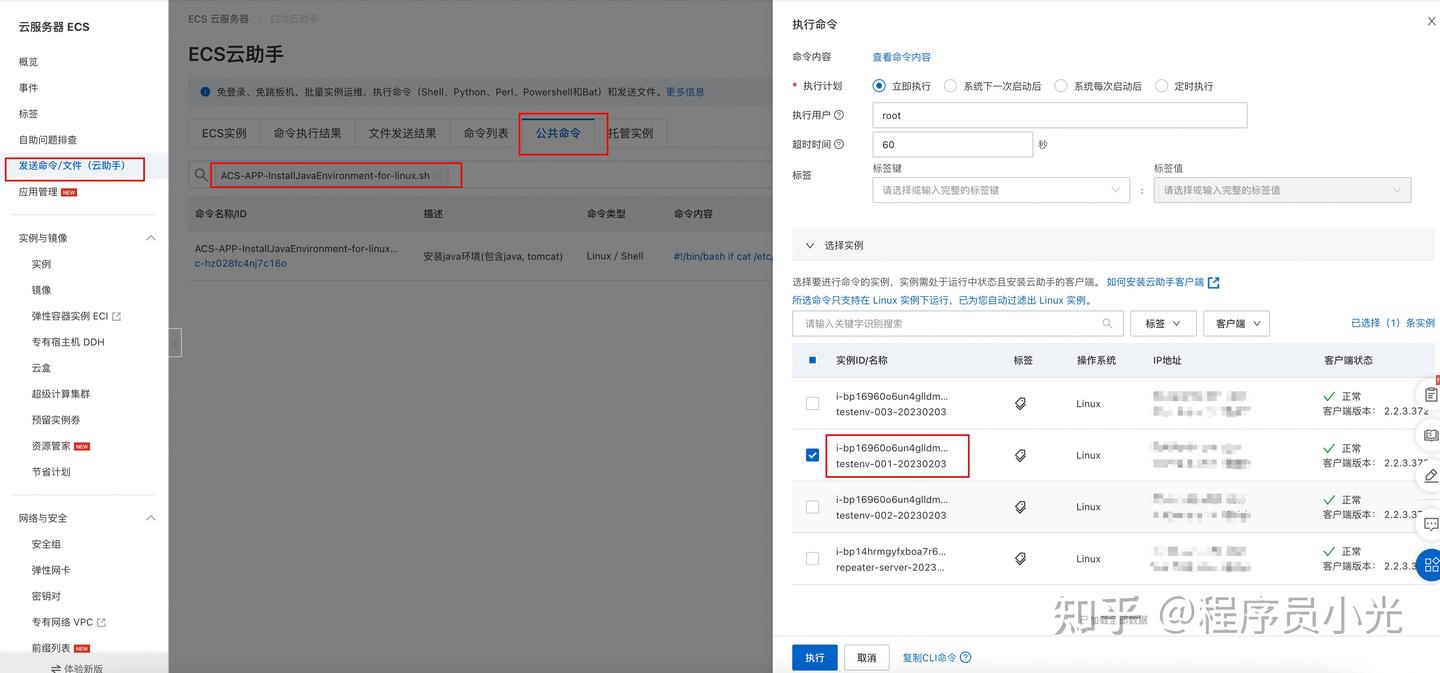
Task: Open the 查看命令内容 link
Action: point(902,57)
